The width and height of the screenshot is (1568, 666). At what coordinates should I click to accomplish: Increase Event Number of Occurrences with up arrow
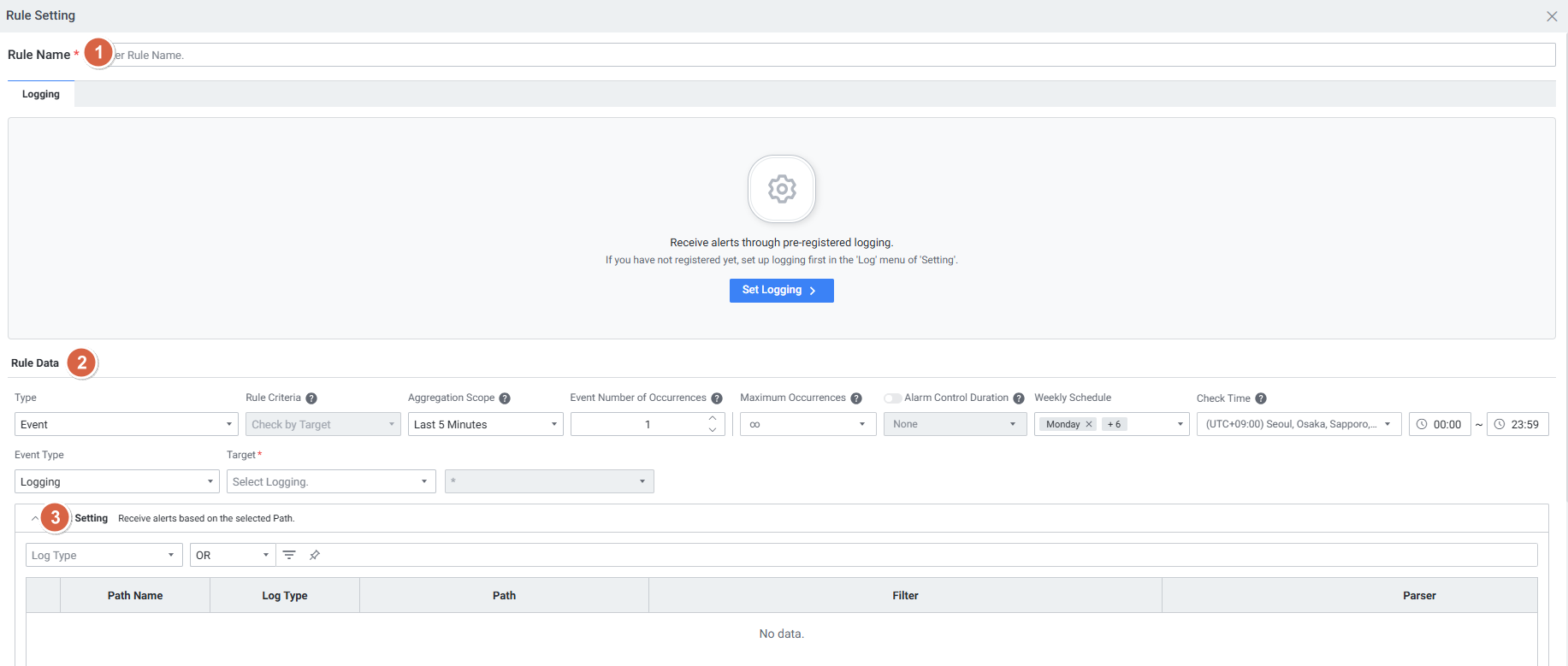click(713, 418)
